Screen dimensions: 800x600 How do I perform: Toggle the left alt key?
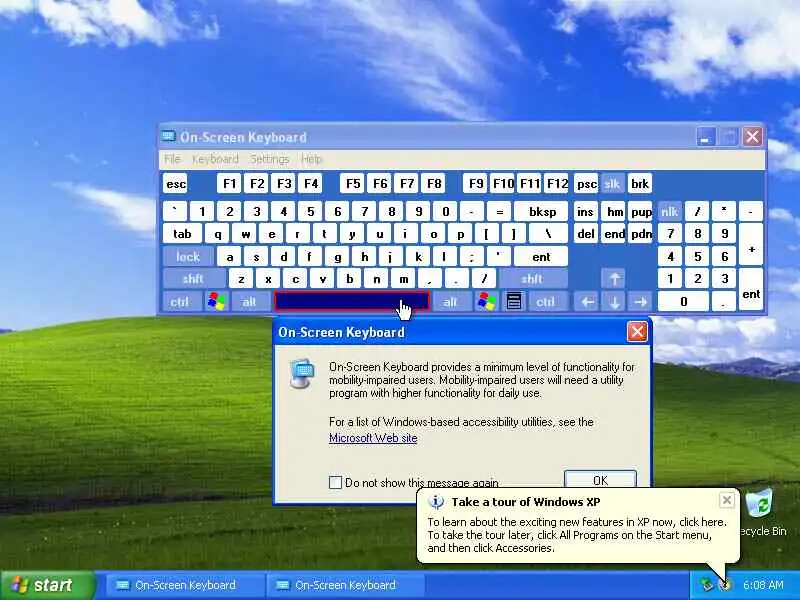[249, 302]
